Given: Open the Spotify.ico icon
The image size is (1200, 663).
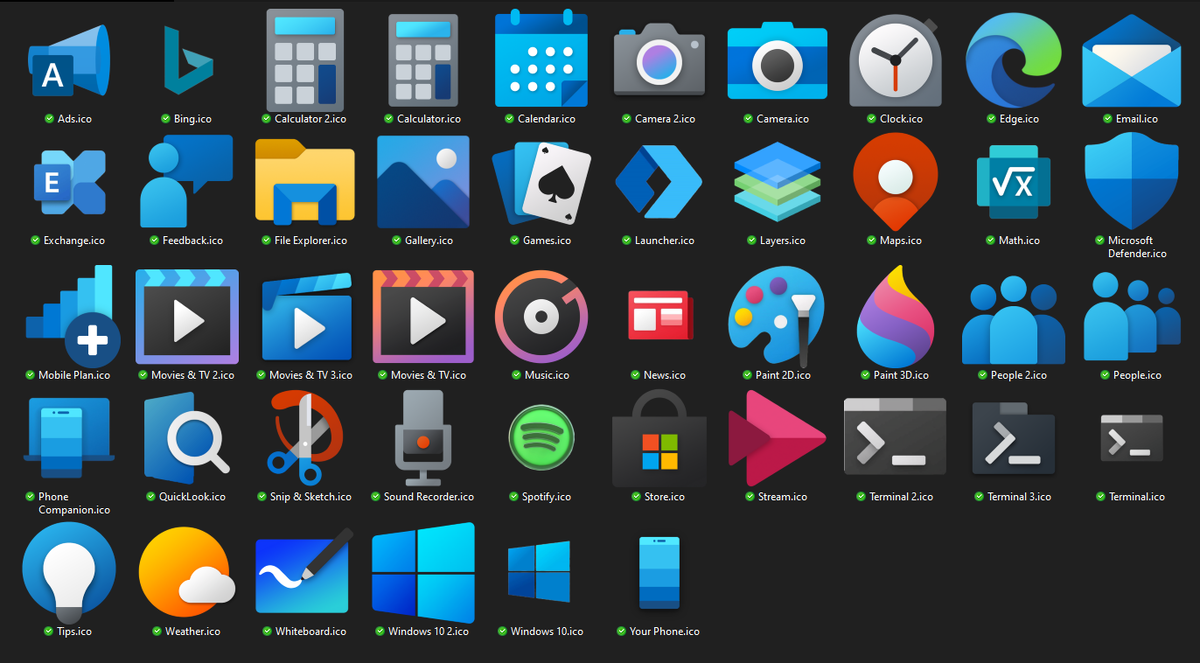Looking at the screenshot, I should (x=541, y=439).
